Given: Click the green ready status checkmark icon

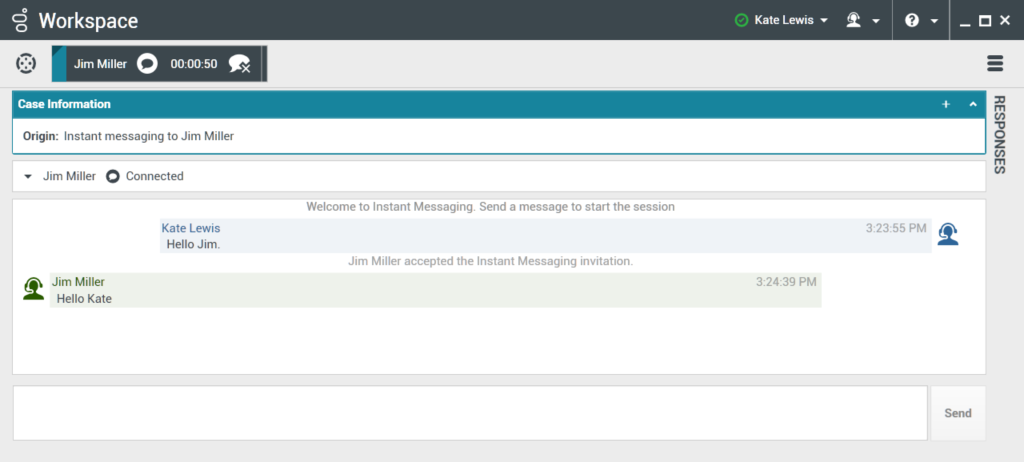Looking at the screenshot, I should [741, 20].
